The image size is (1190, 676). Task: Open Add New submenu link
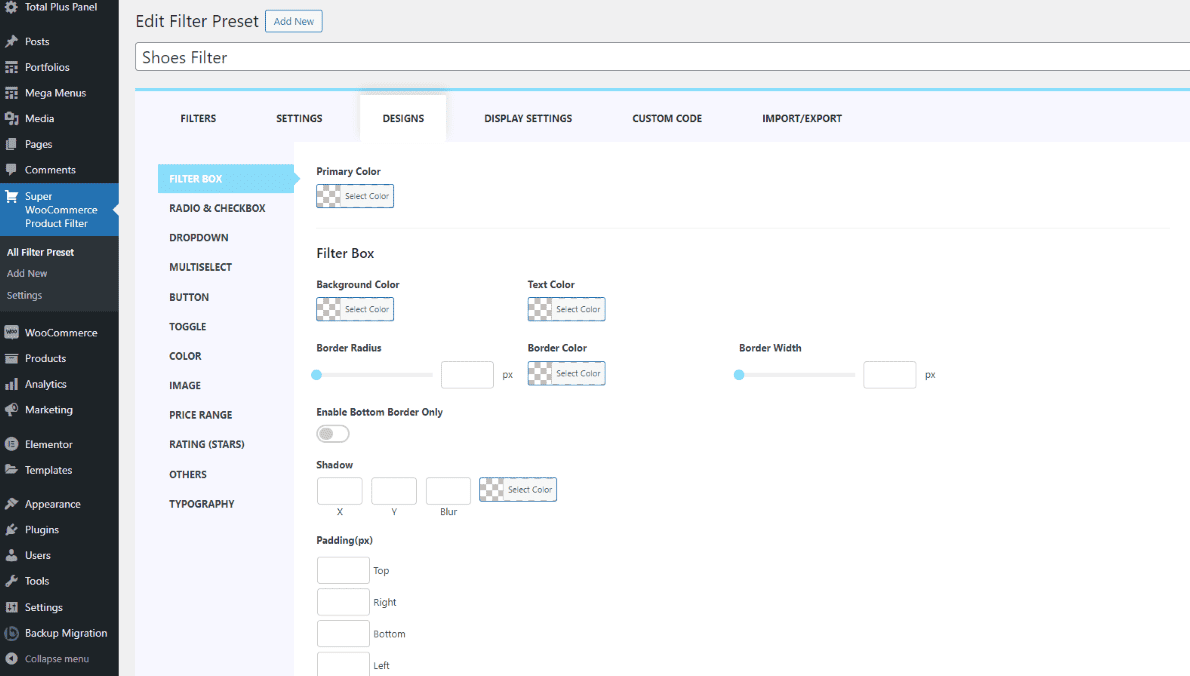pos(27,273)
